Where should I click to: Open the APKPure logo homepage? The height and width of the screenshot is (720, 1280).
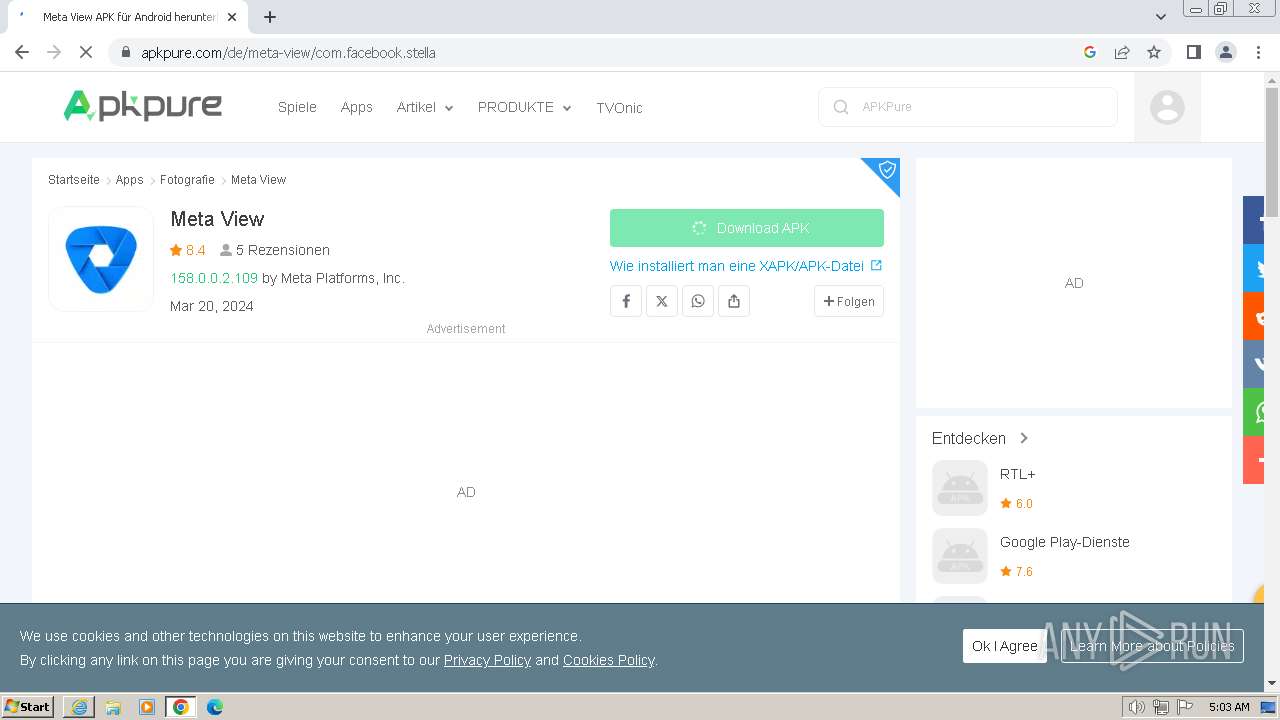[x=143, y=105]
